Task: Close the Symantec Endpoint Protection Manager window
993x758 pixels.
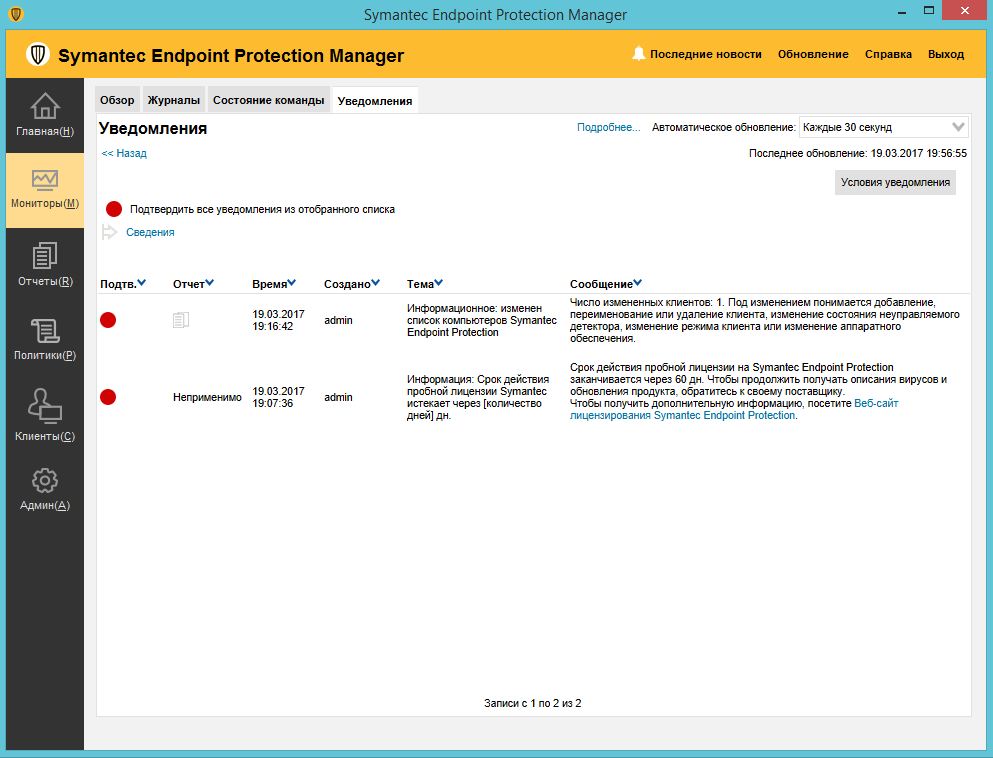Action: [965, 11]
